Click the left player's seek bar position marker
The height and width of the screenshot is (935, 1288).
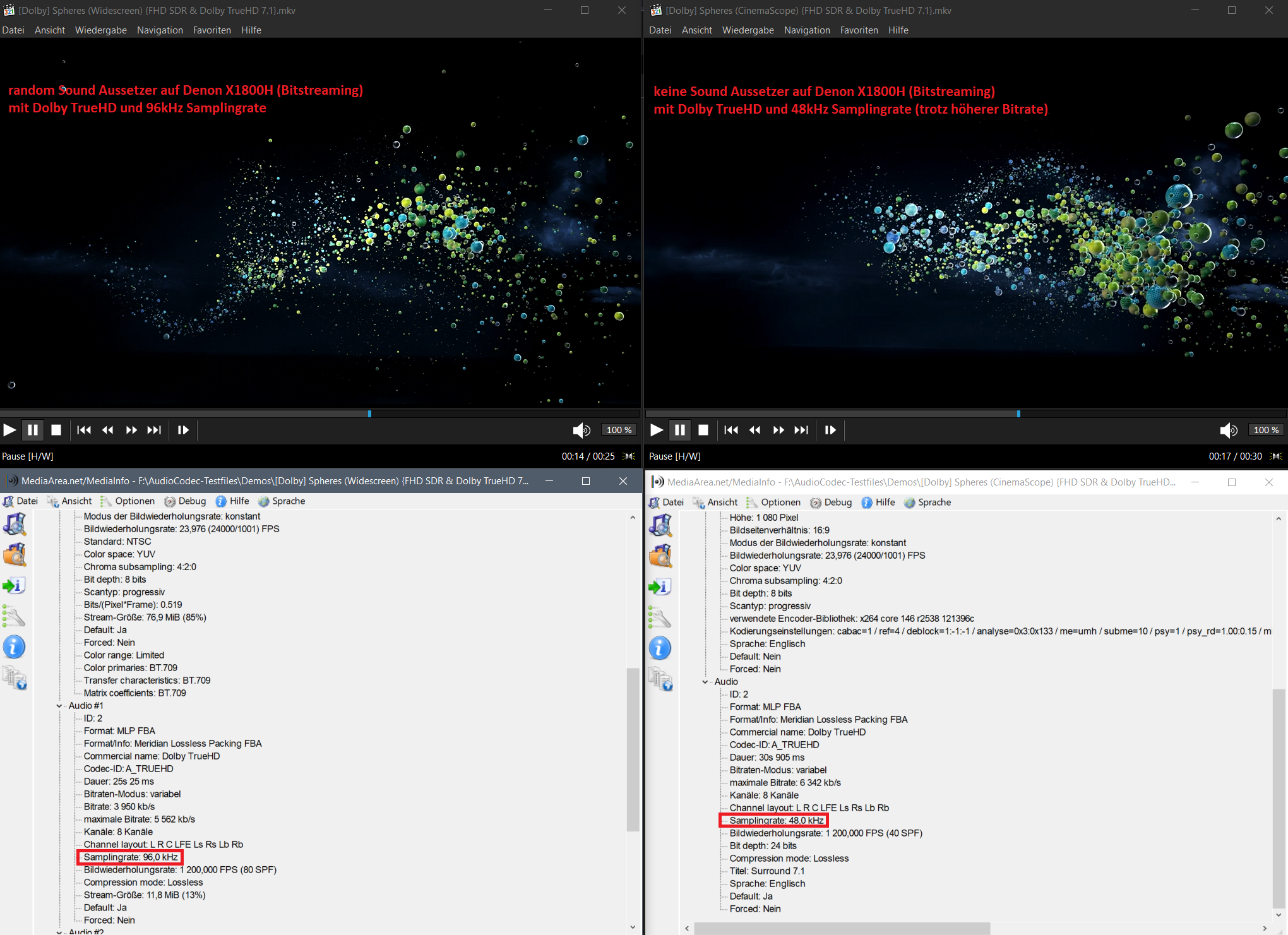click(x=369, y=414)
